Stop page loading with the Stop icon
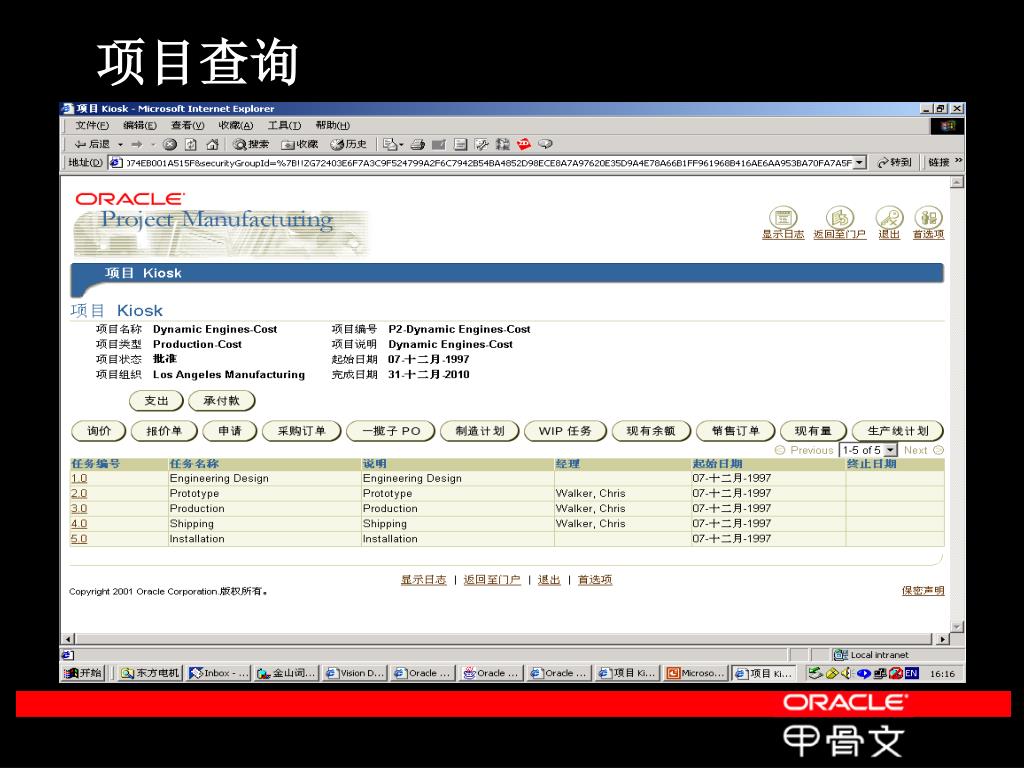This screenshot has height=768, width=1024. click(x=170, y=144)
